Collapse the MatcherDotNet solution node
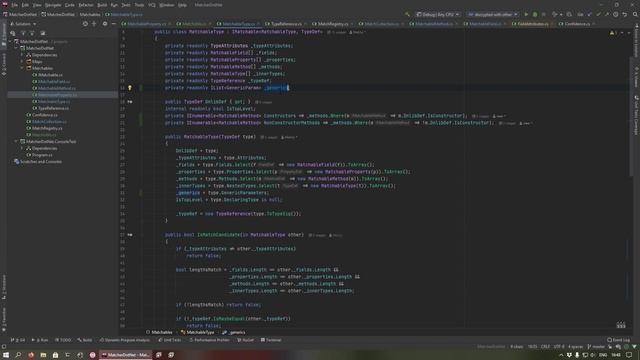The width and height of the screenshot is (640, 360). coord(11,42)
